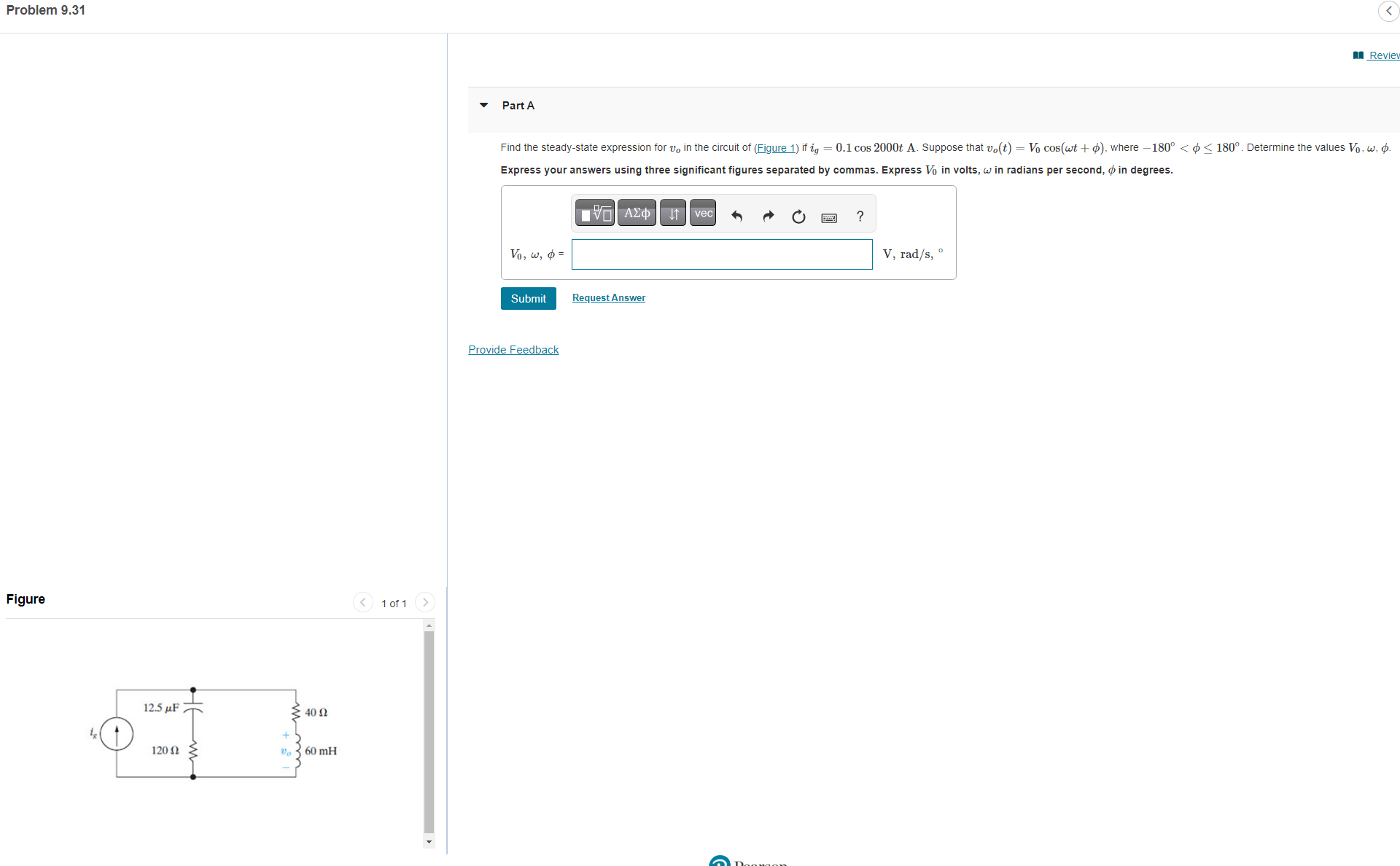Go back using the top-right chevron
Image resolution: width=1400 pixels, height=866 pixels.
1388,11
